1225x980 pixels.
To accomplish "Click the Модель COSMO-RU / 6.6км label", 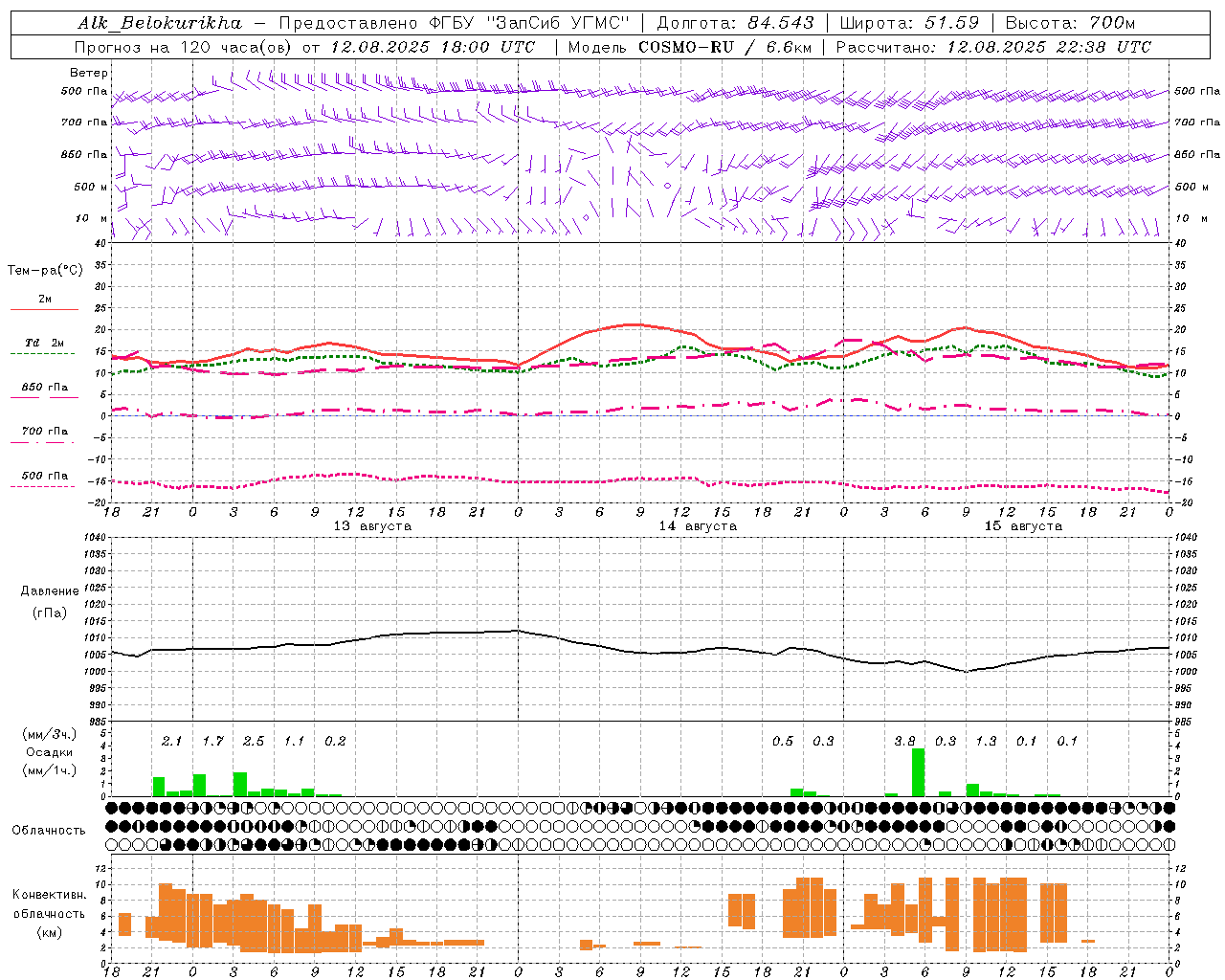I will tap(690, 47).
